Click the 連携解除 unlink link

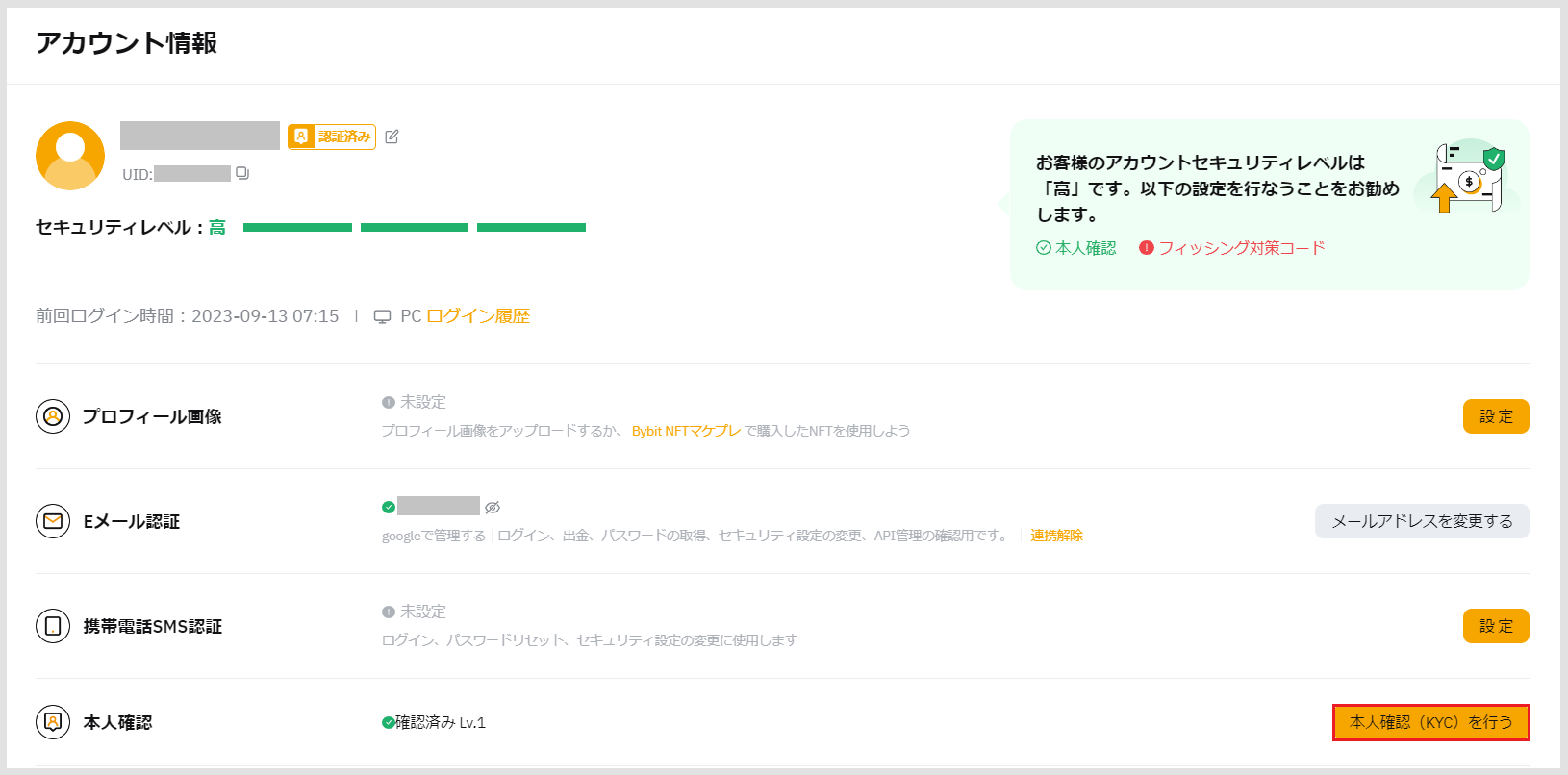[1056, 536]
